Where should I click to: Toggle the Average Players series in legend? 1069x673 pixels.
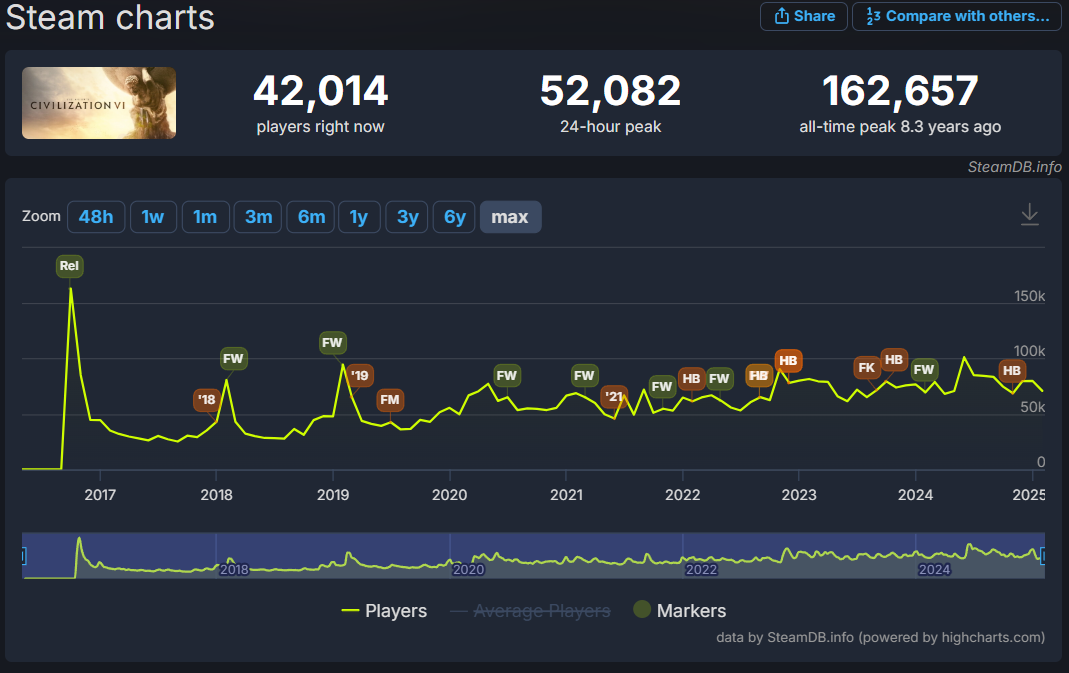coord(530,611)
